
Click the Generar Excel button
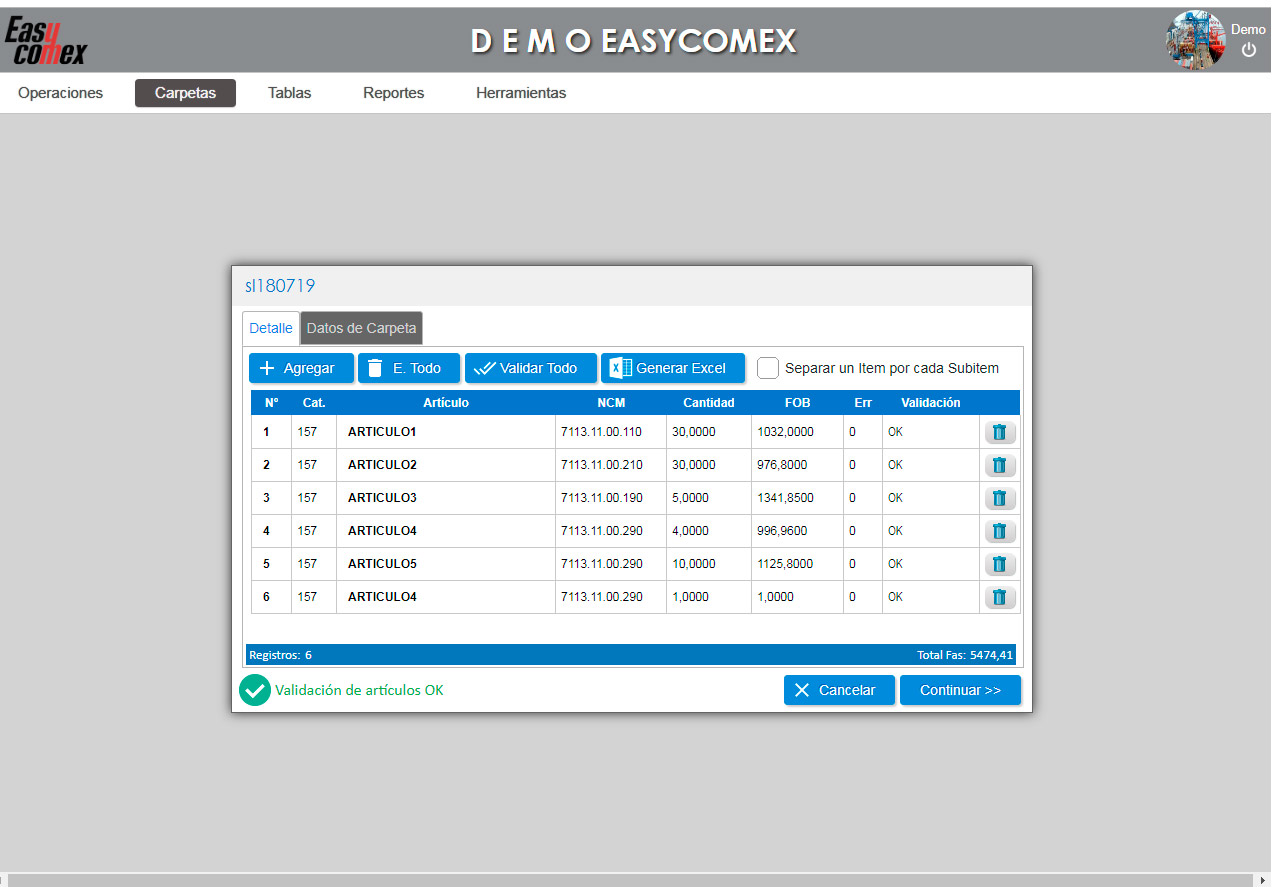point(672,368)
